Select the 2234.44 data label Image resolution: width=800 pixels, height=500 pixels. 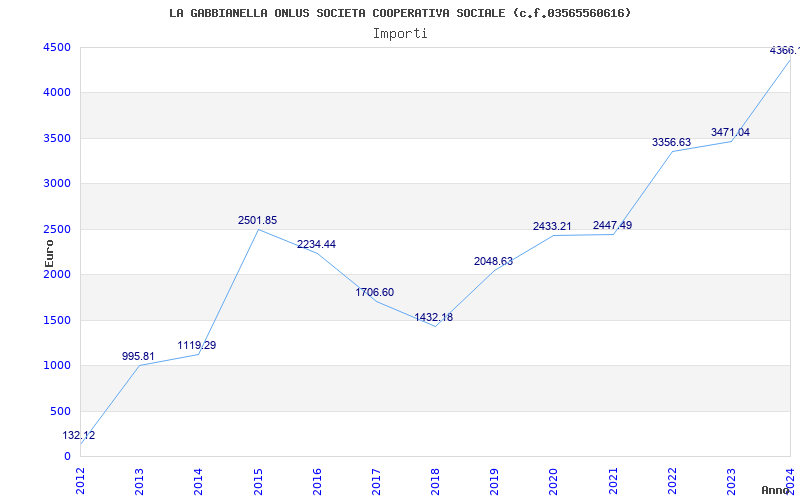point(316,244)
